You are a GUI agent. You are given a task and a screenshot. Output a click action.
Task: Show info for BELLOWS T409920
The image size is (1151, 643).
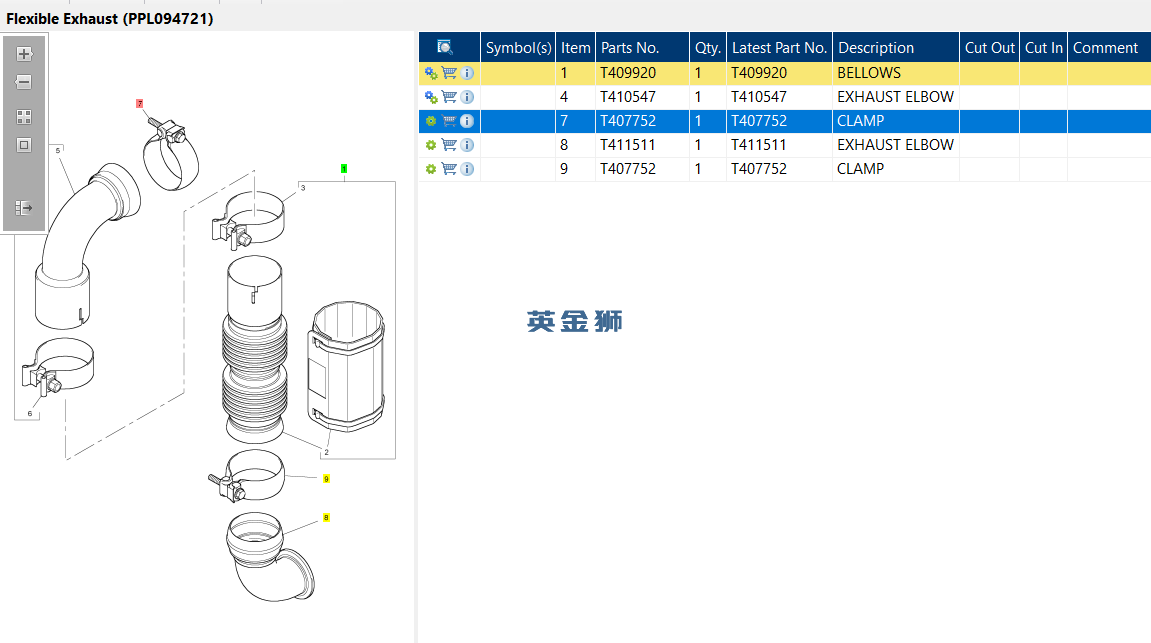[x=467, y=73]
